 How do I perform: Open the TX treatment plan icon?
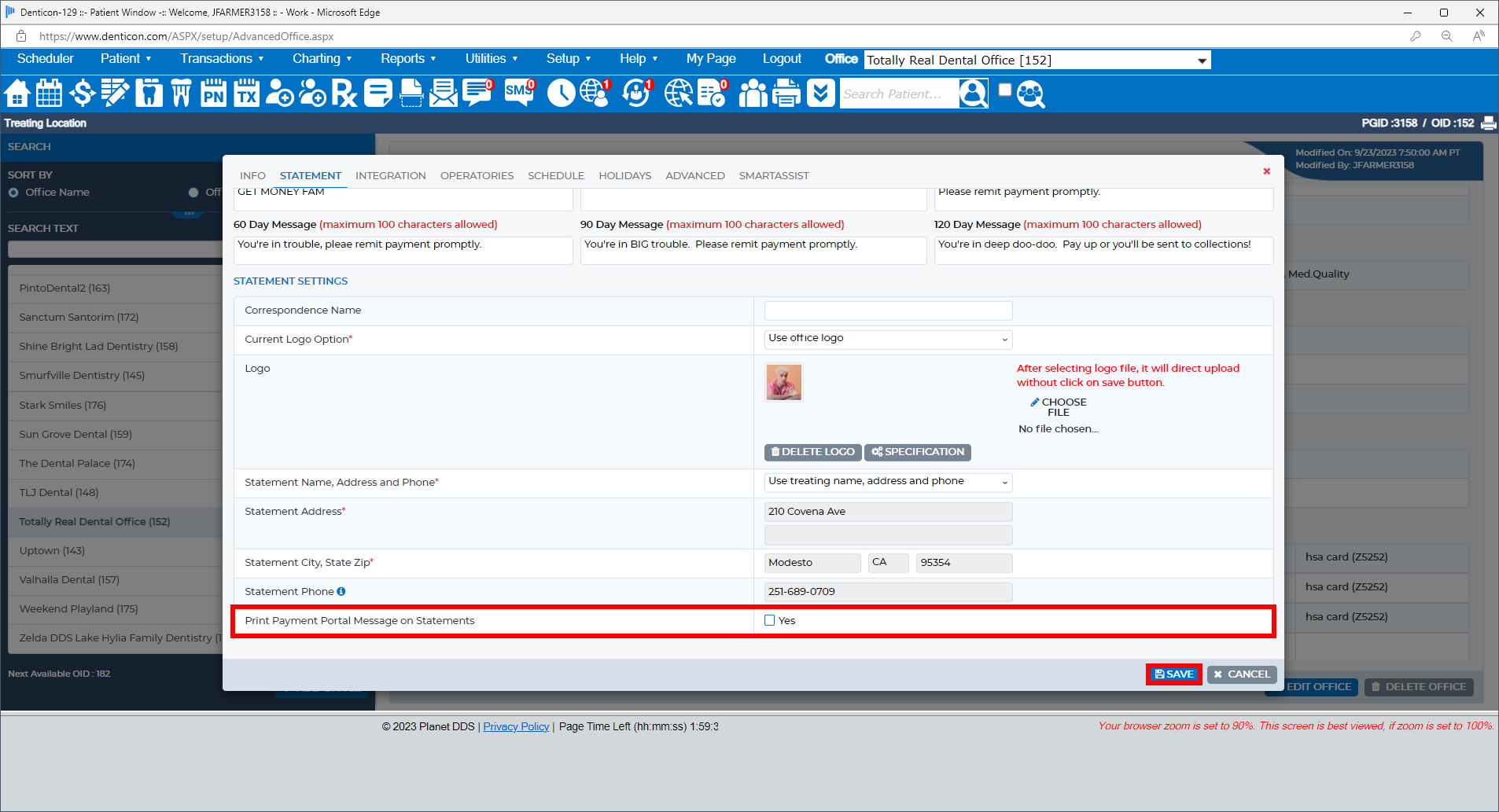pos(246,94)
